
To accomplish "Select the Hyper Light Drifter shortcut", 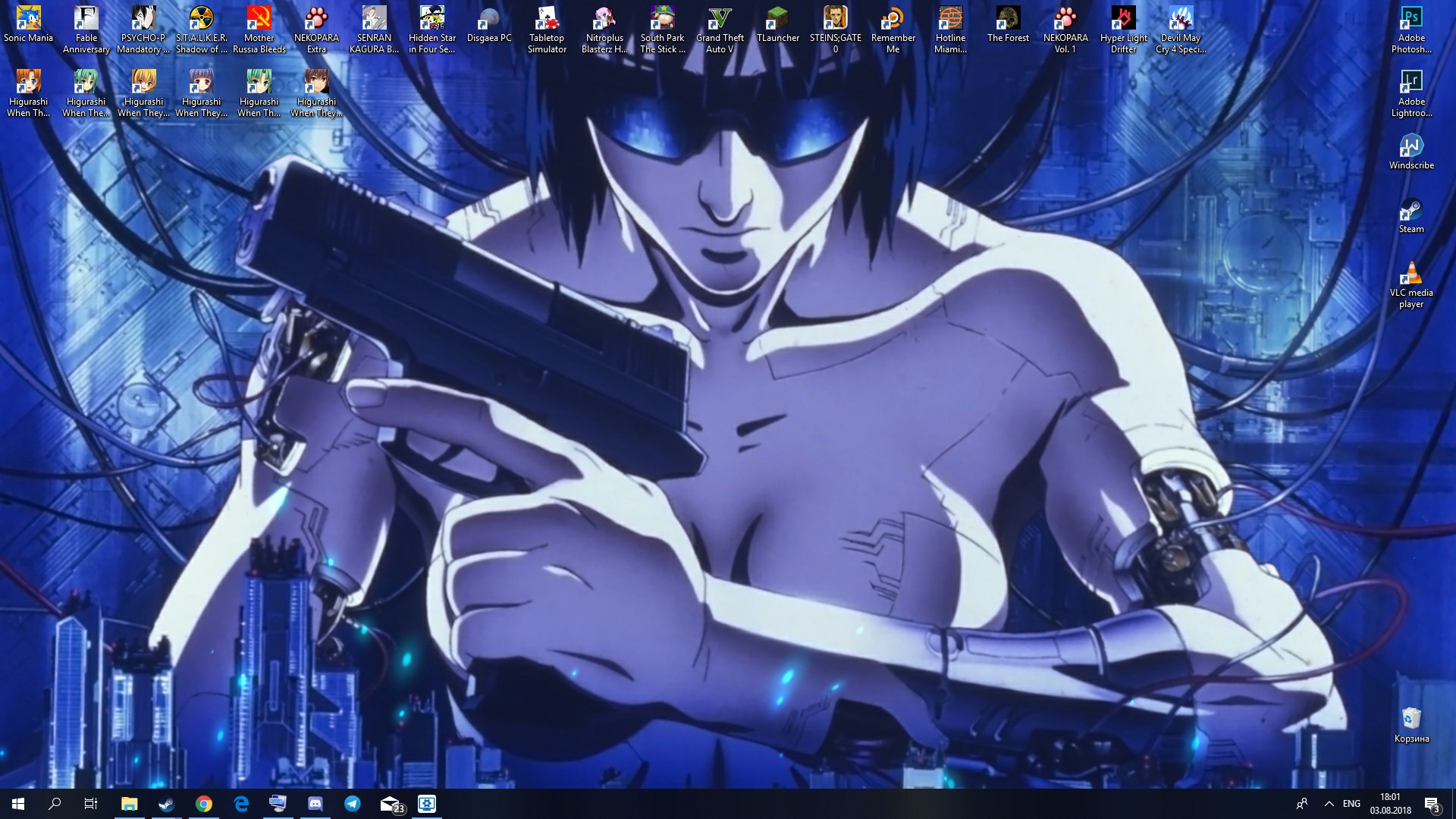I will point(1123,30).
